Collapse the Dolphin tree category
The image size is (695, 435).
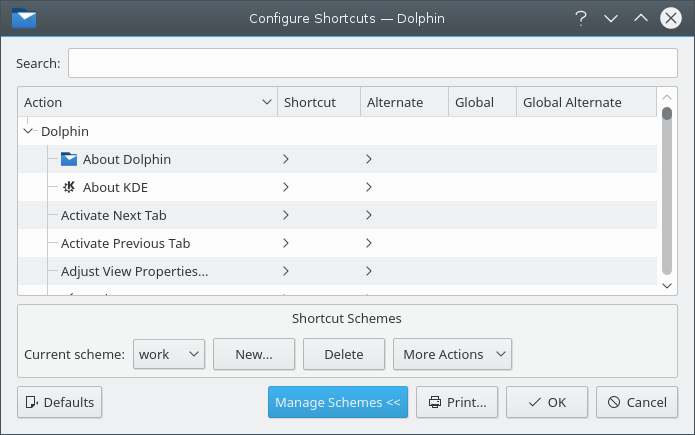28,131
